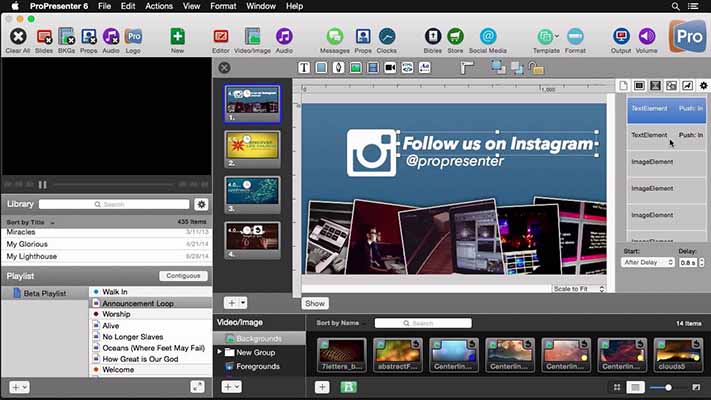Open the Volume control icon

pos(647,37)
